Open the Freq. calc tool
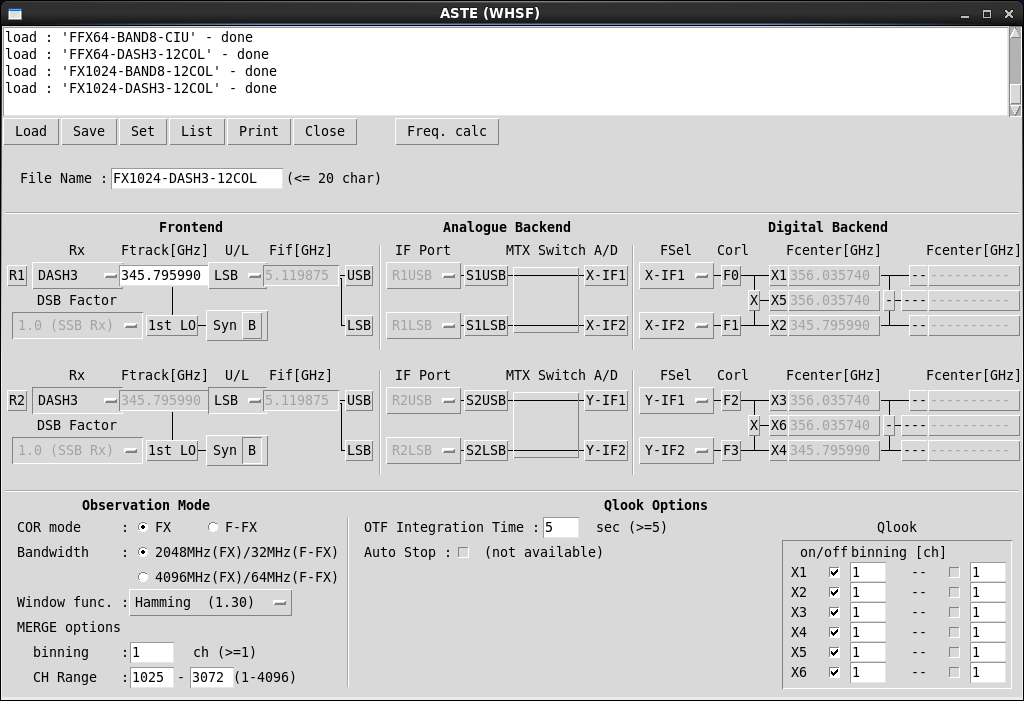1024x701 pixels. [x=447, y=131]
